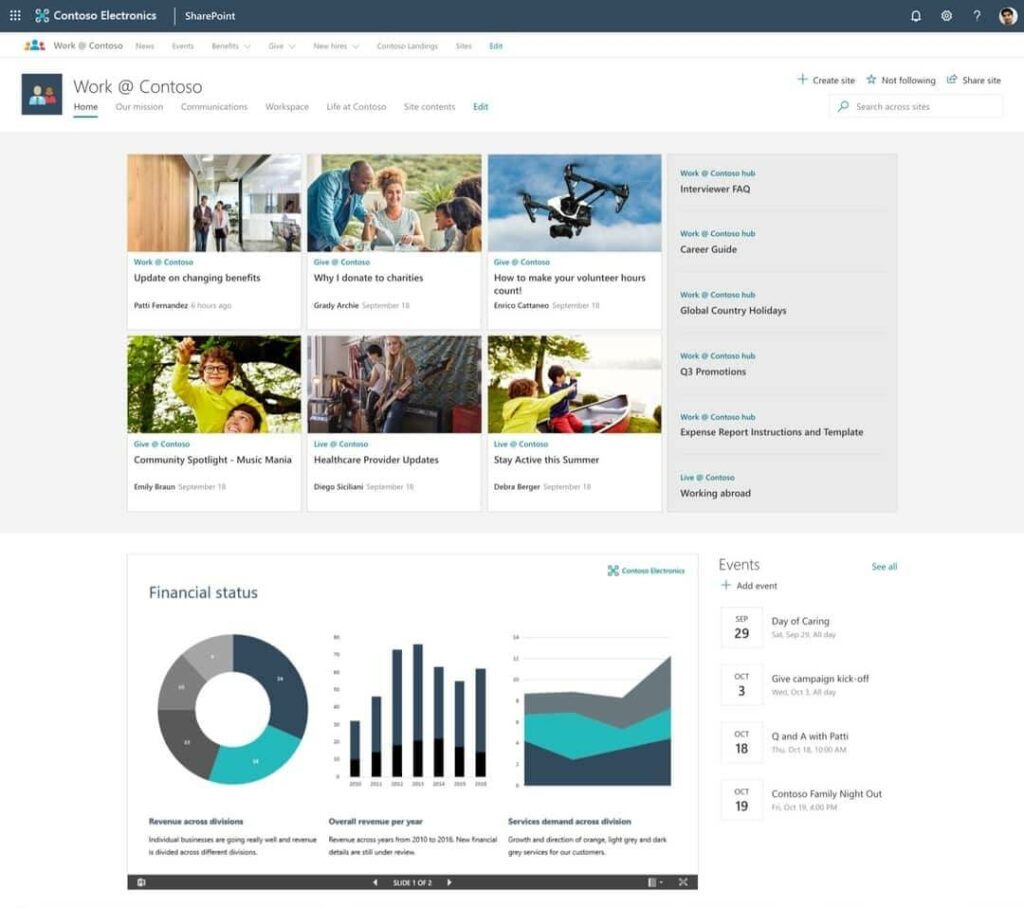Click Edit in site navigation
The width and height of the screenshot is (1024, 908).
coord(481,106)
